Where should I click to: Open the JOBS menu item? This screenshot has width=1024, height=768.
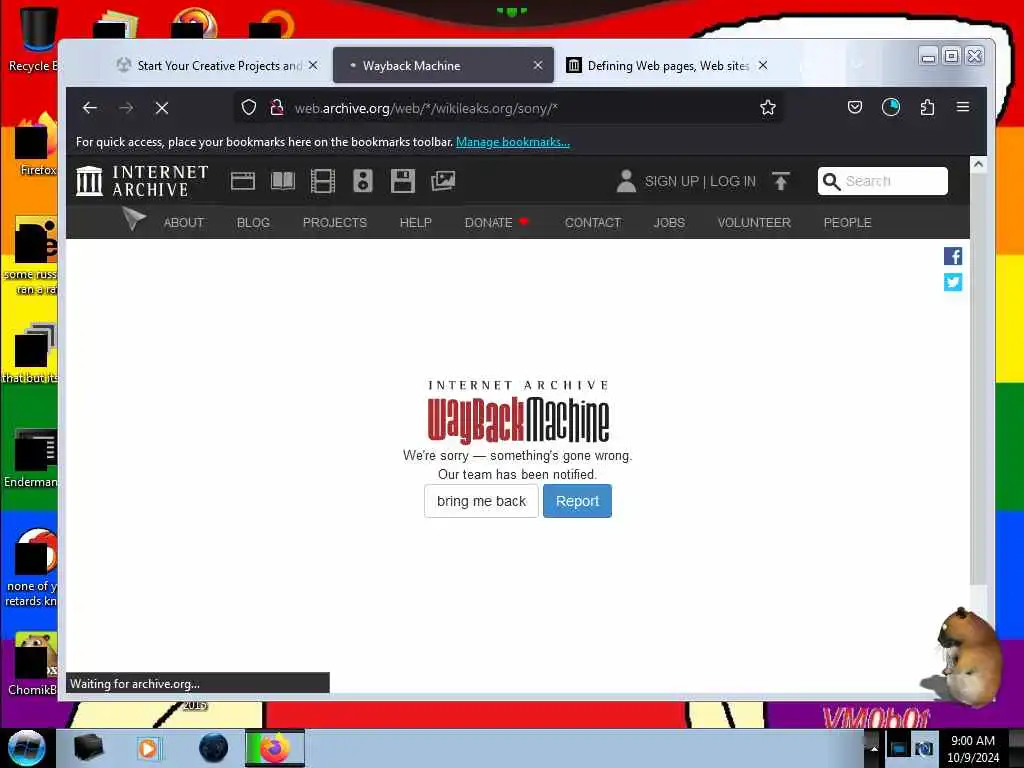pyautogui.click(x=669, y=223)
